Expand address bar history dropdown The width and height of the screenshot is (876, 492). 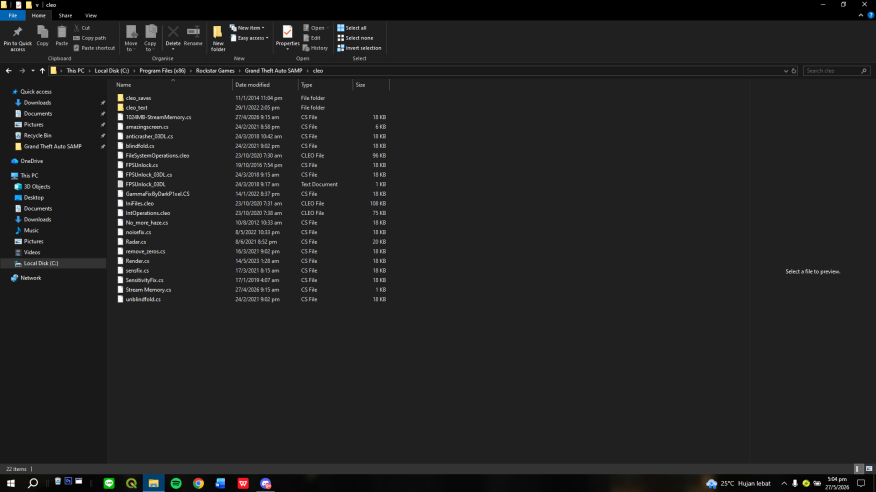point(785,71)
